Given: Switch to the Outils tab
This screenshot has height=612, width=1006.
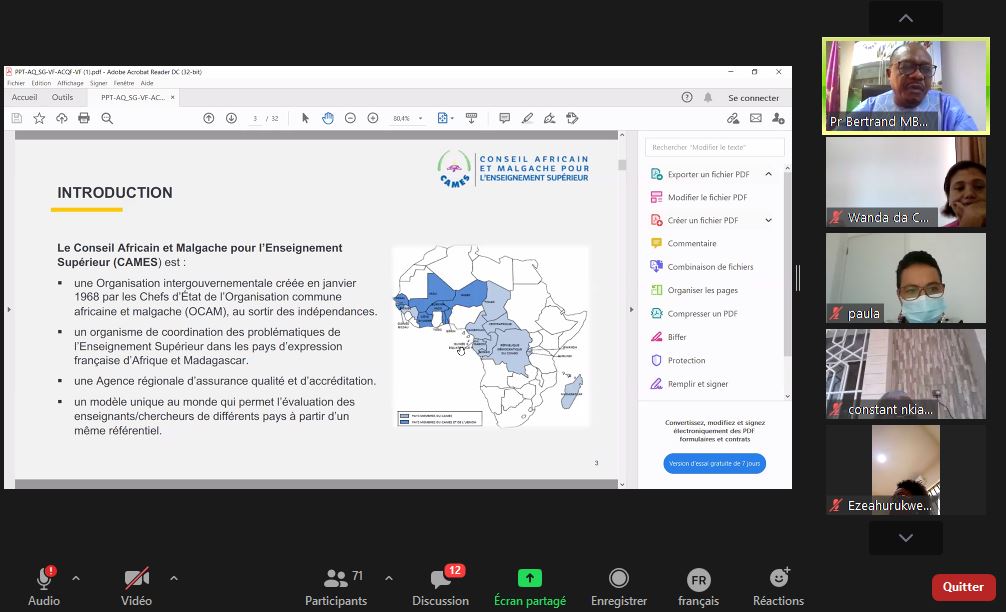Looking at the screenshot, I should pos(62,98).
